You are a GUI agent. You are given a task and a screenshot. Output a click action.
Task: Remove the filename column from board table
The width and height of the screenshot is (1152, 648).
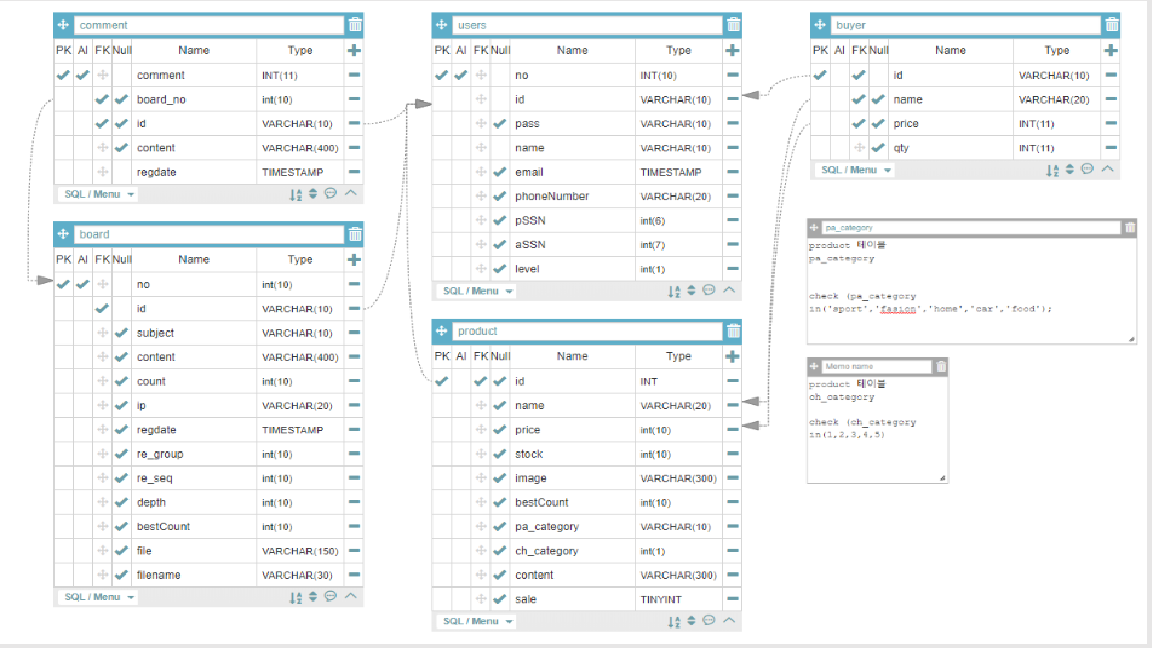[x=354, y=575]
